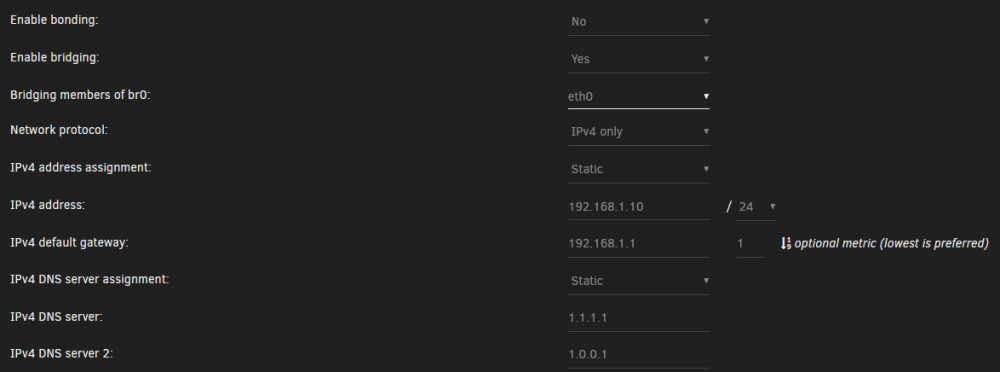Click the IPv4 default gateway field
This screenshot has height=372, width=1000.
point(638,244)
